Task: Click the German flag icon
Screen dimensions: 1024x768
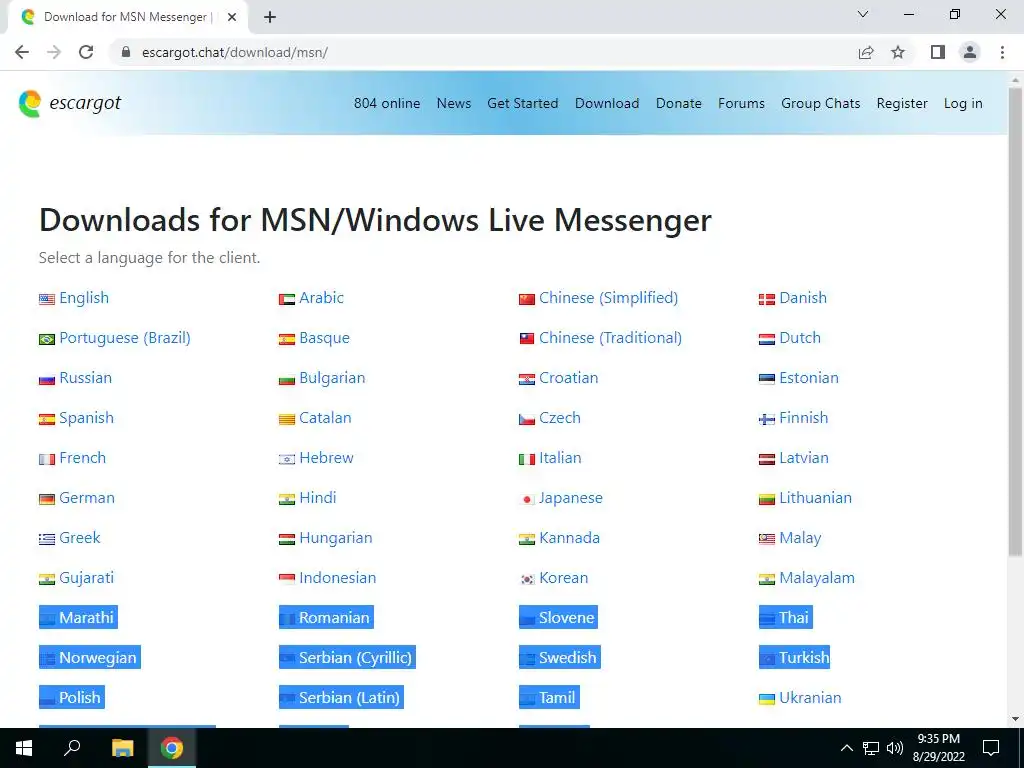Action: pyautogui.click(x=47, y=499)
